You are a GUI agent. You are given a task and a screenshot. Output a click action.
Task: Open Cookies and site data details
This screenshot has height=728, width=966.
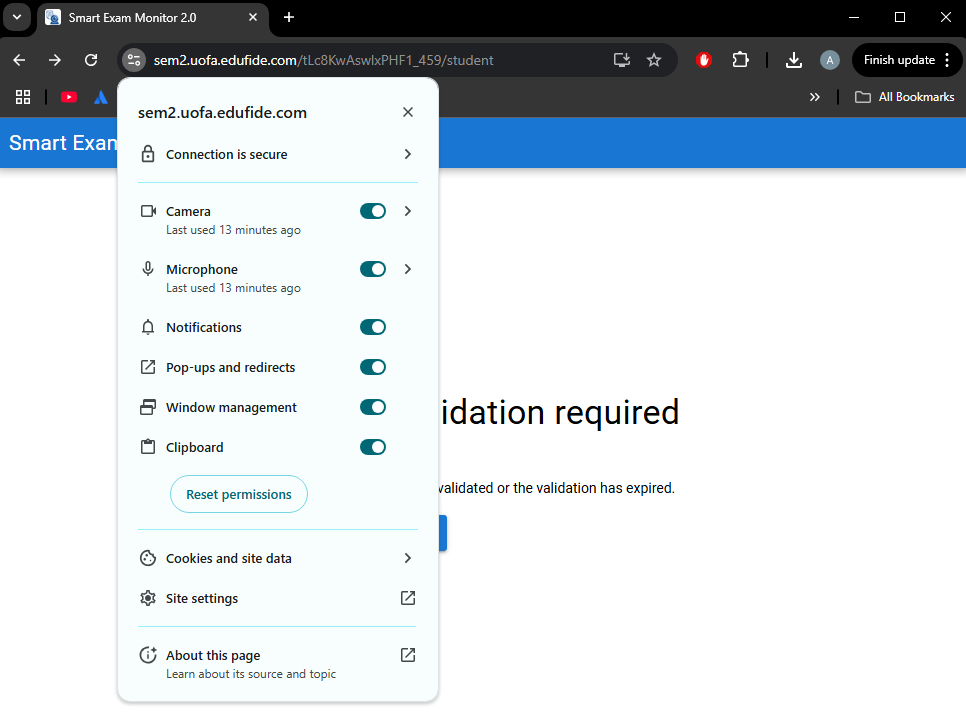(x=276, y=558)
